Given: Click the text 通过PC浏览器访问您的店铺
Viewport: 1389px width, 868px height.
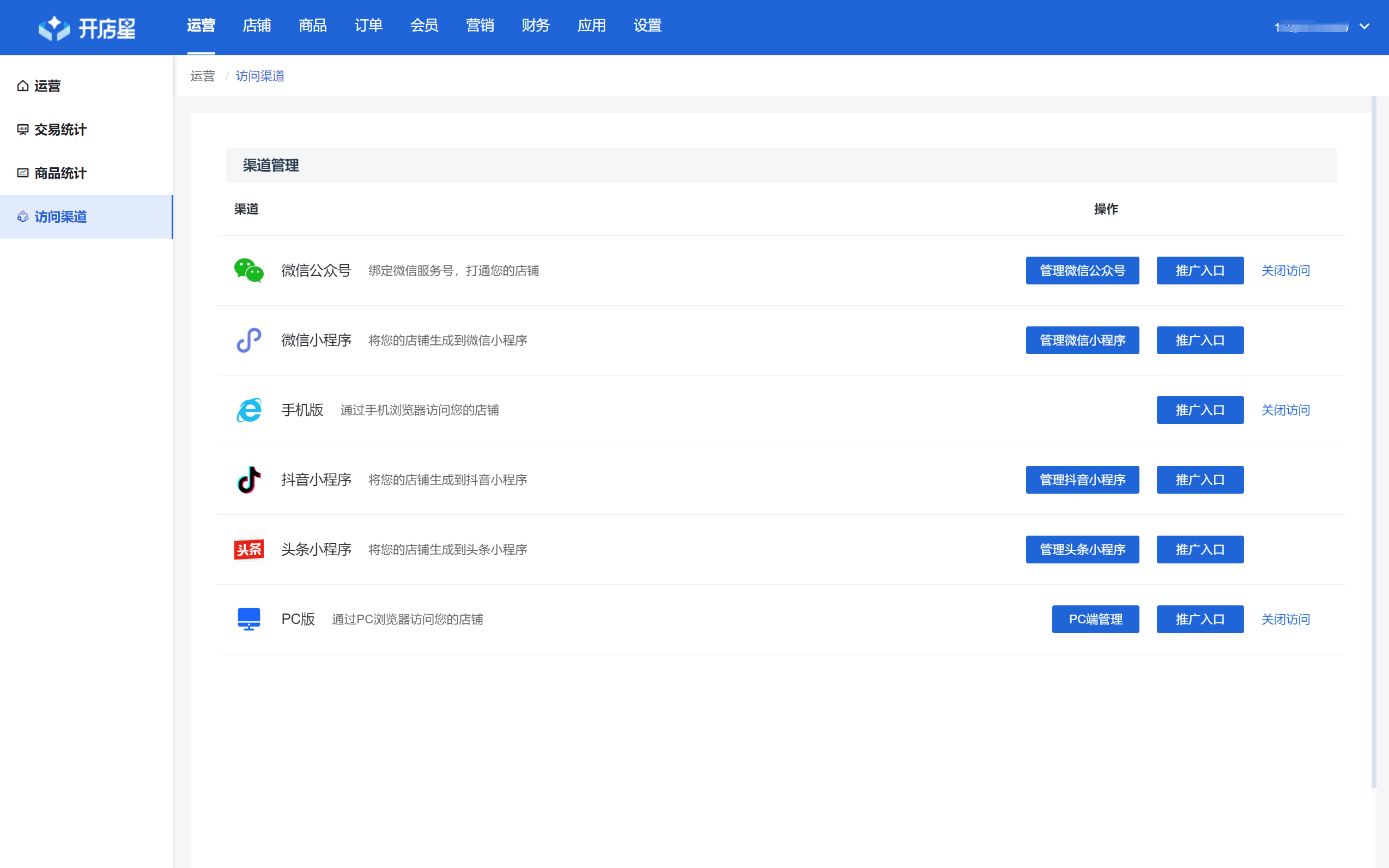Looking at the screenshot, I should coord(408,620).
